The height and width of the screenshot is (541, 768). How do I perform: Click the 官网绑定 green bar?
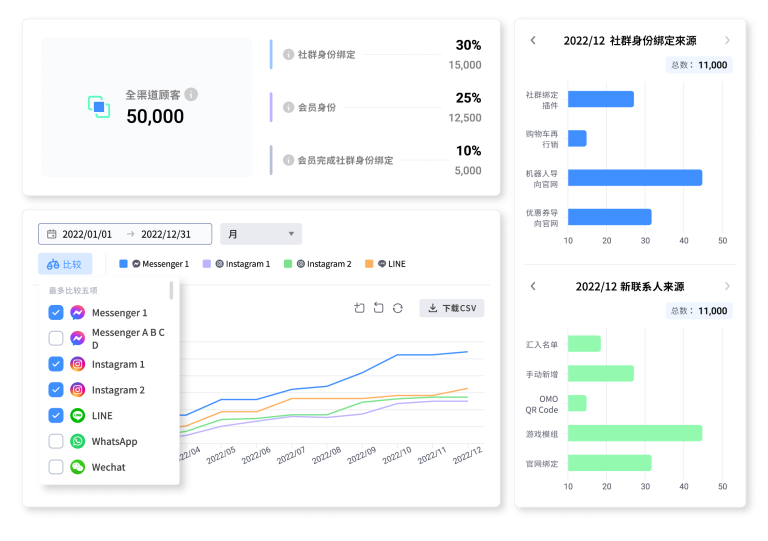610,463
